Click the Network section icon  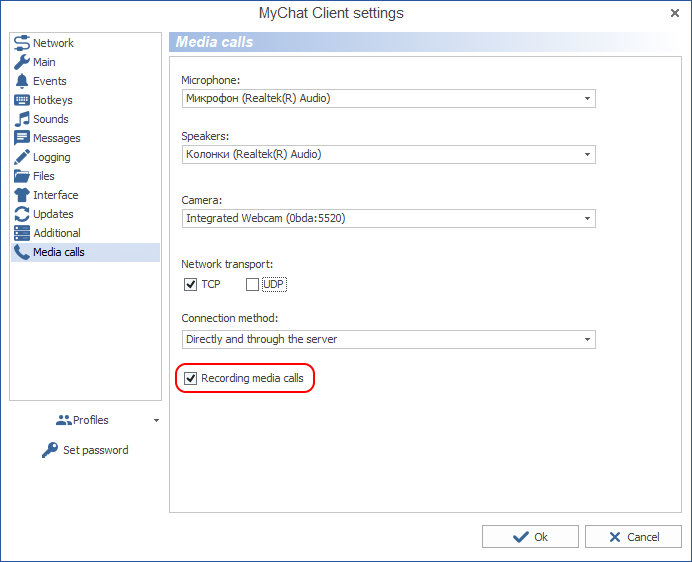tap(22, 43)
